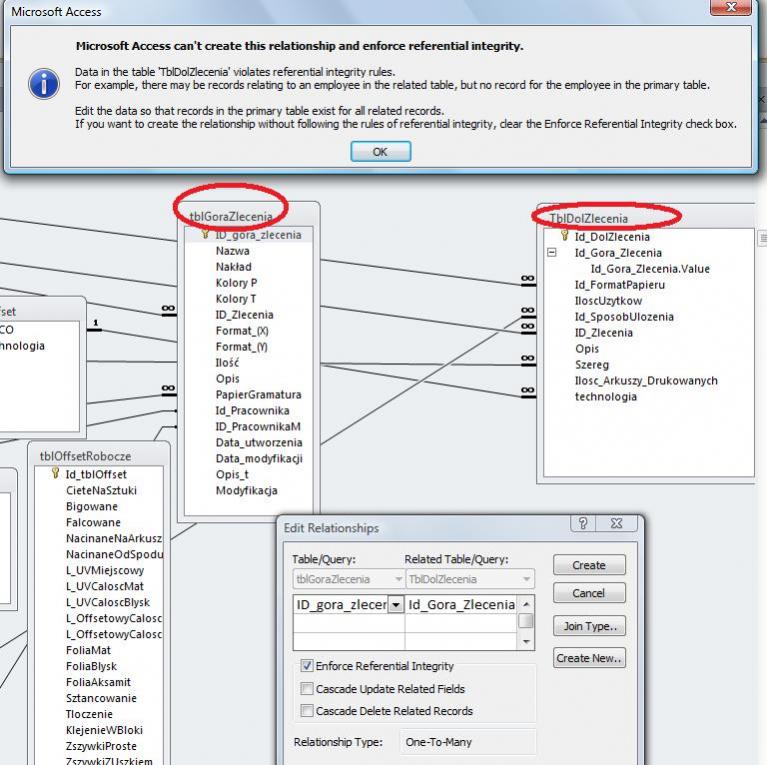Screen dimensions: 767x765
Task: Select the Format_(X) field
Action: 242,331
